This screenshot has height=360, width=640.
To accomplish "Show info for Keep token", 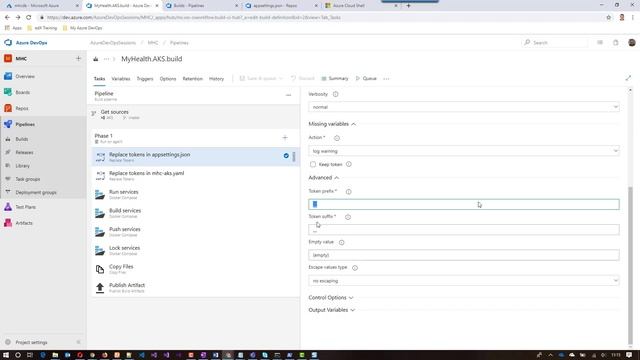I will 349,164.
